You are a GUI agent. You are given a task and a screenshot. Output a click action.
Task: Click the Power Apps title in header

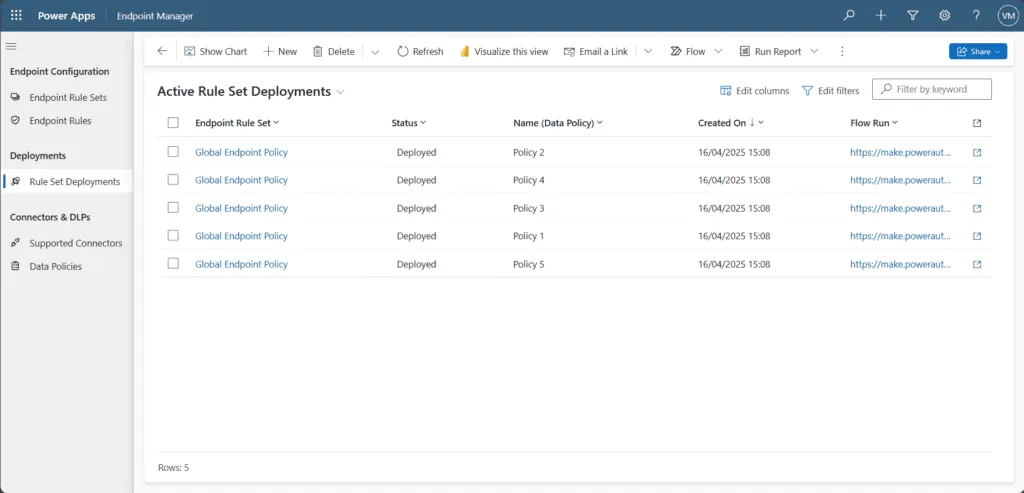point(67,16)
